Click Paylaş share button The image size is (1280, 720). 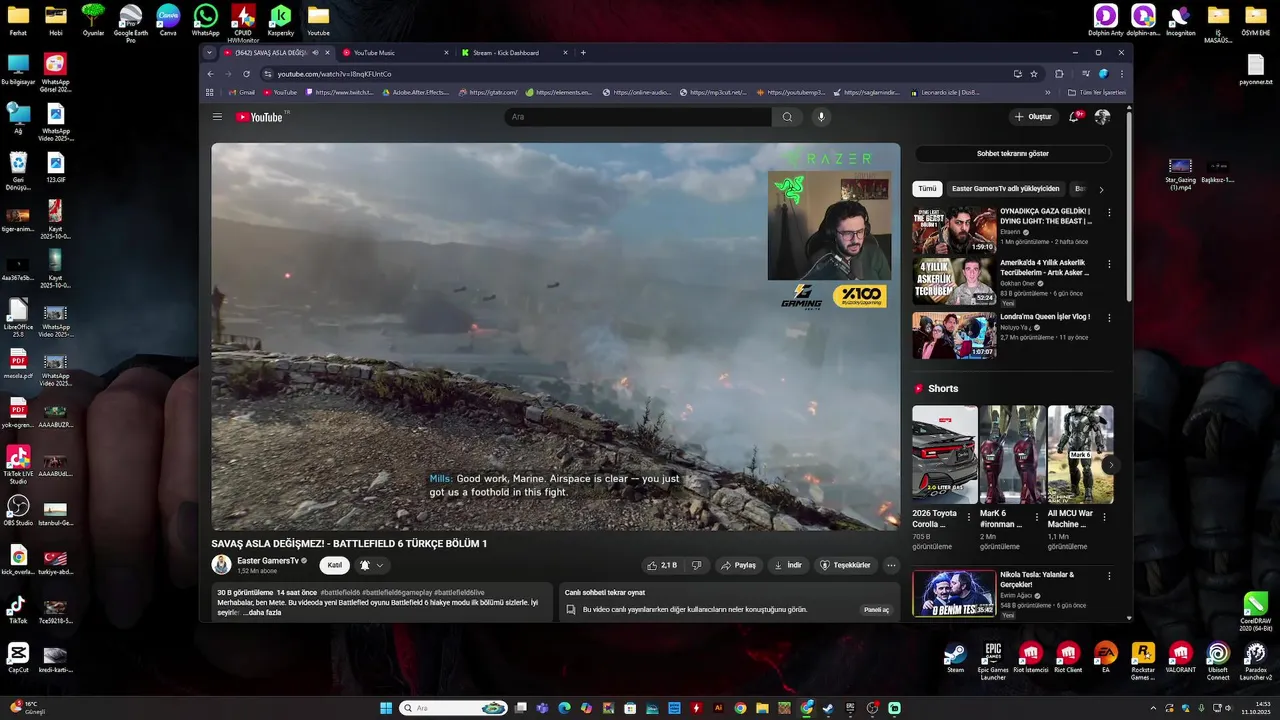coord(739,565)
